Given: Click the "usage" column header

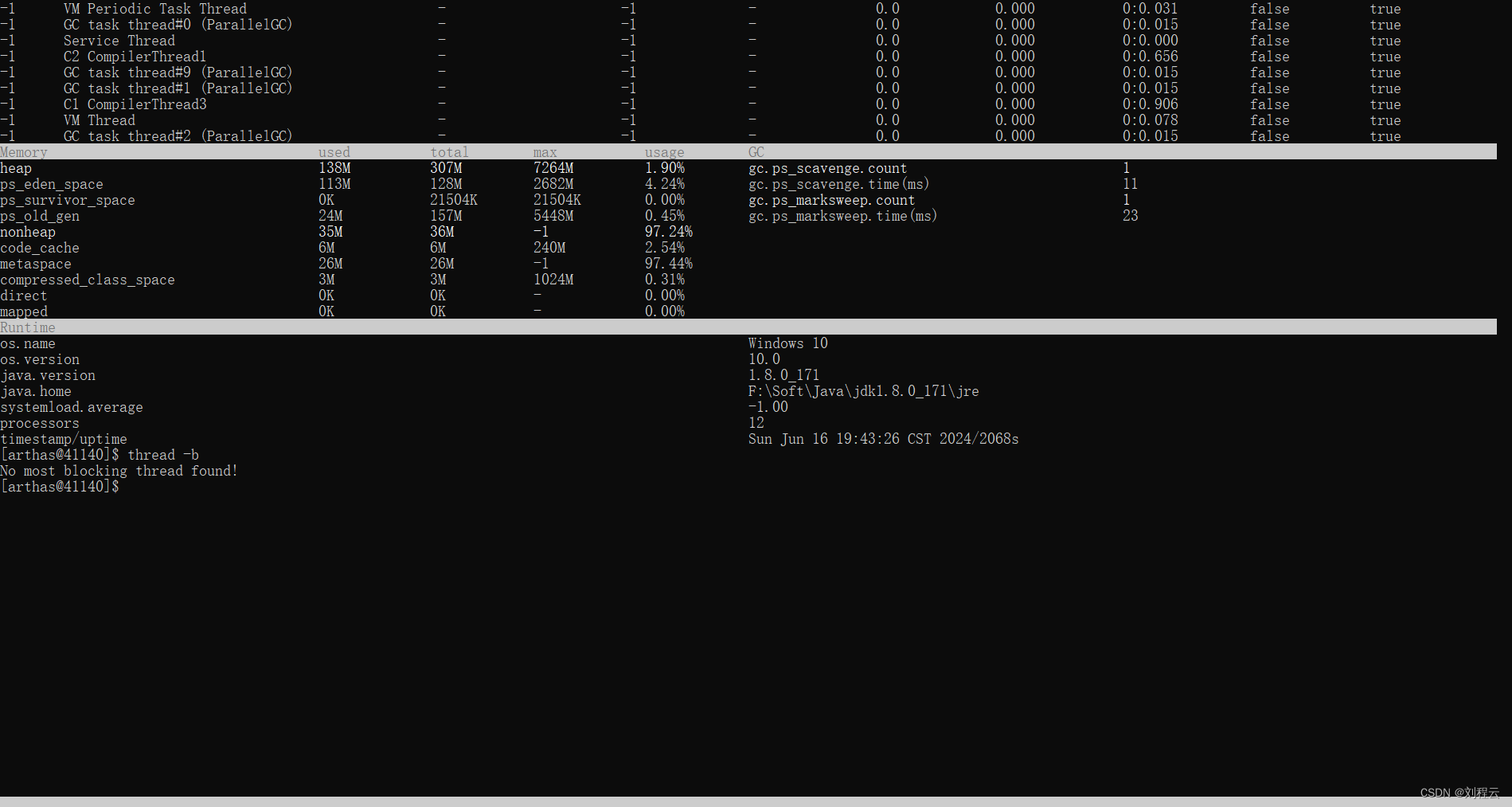Looking at the screenshot, I should tap(665, 152).
